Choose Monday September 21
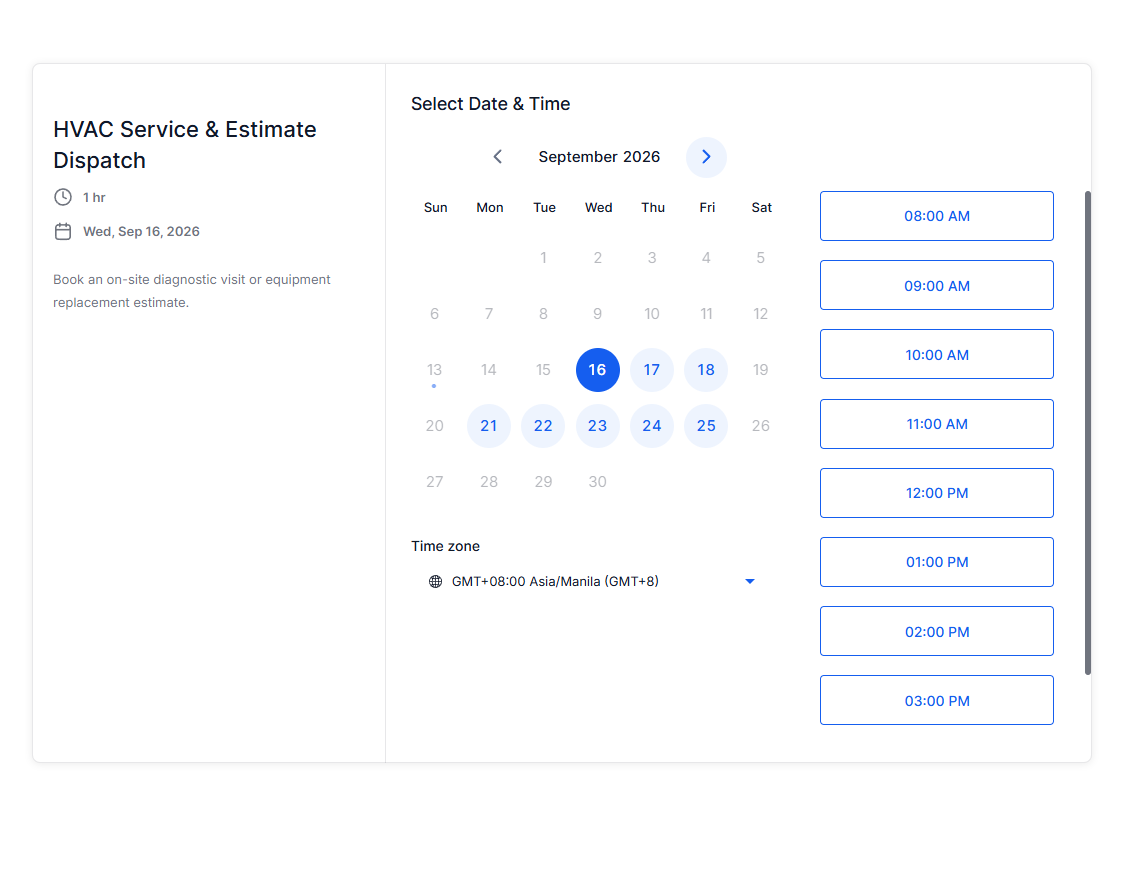 point(489,426)
